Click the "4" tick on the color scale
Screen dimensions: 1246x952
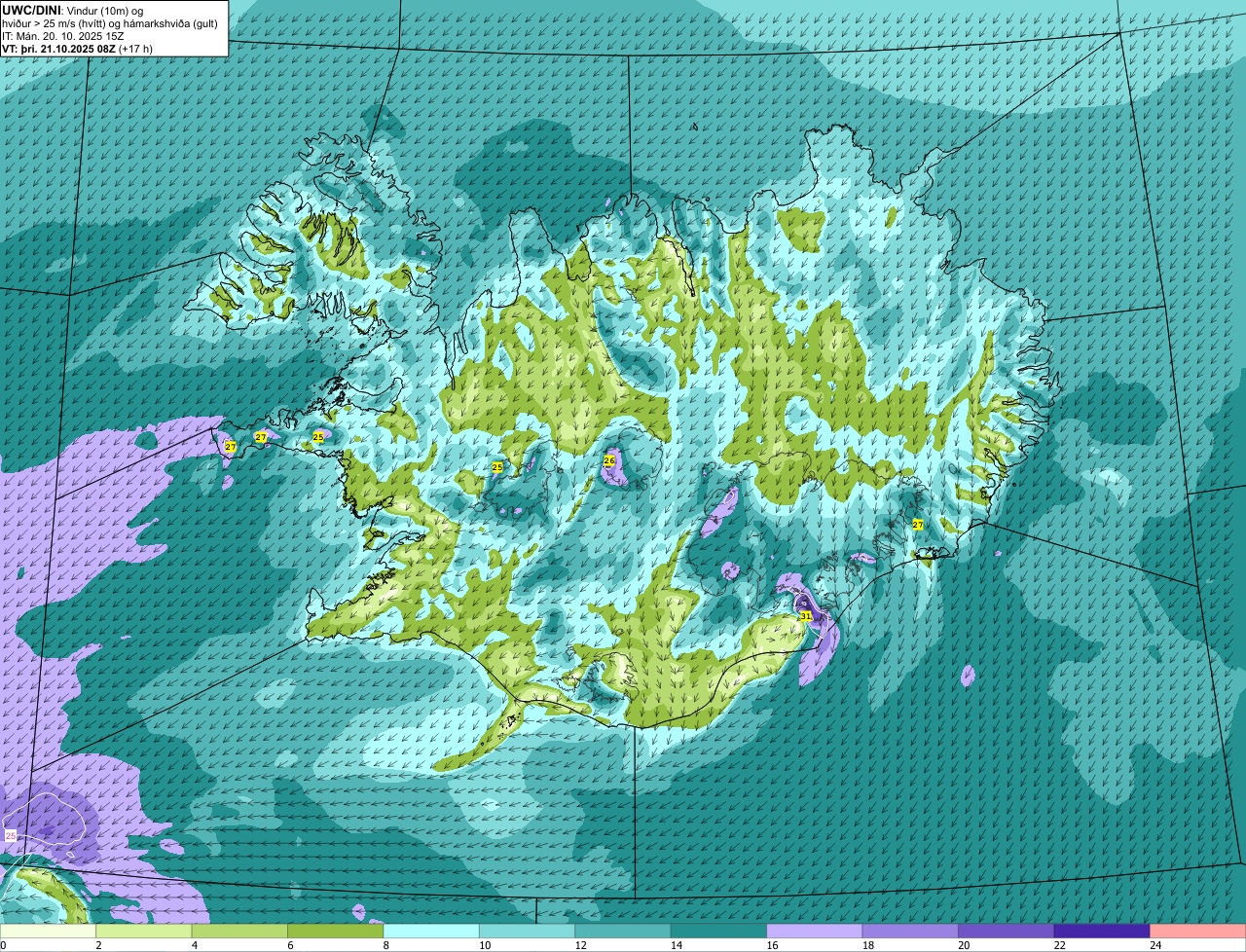pos(195,945)
